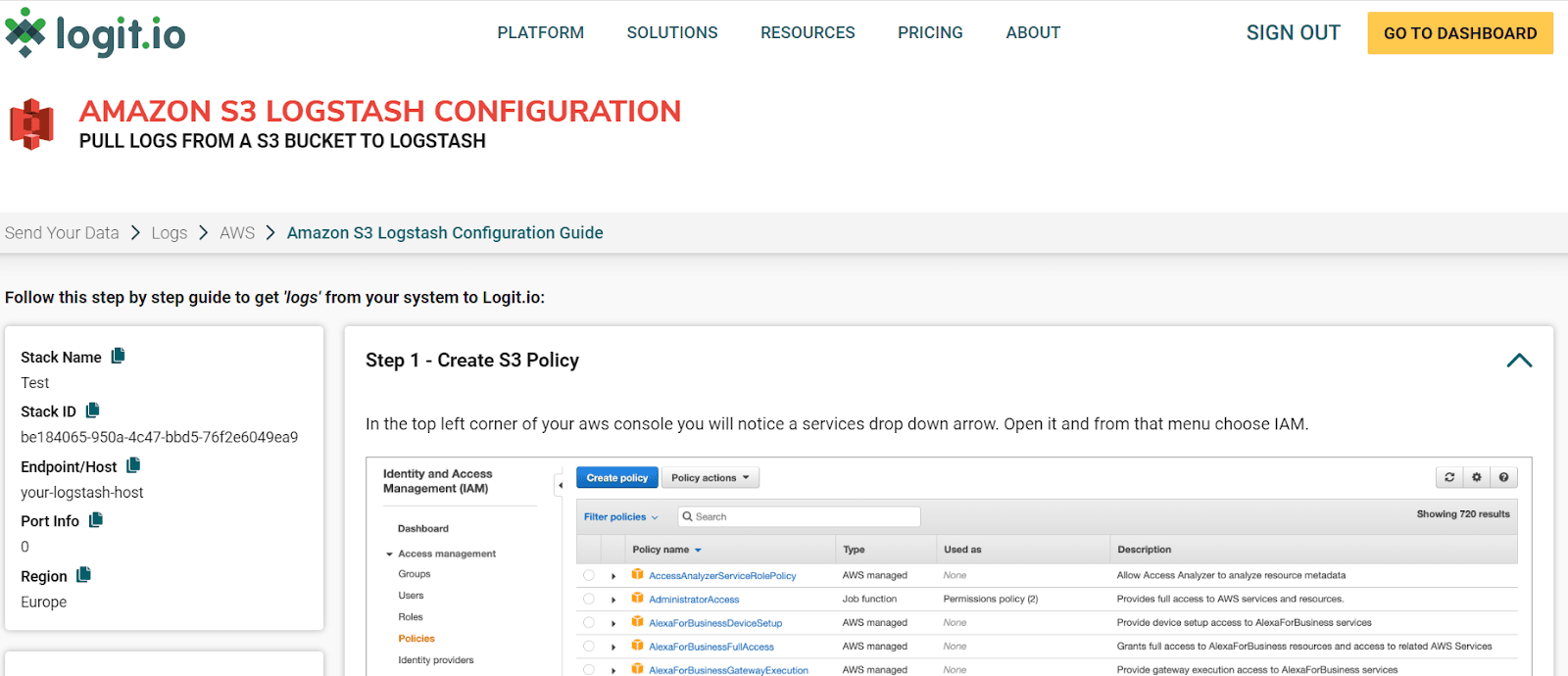Select the AccessAnalyzerServiceRolePolicy radio button
Viewport: 1568px width, 676px height.
click(589, 575)
